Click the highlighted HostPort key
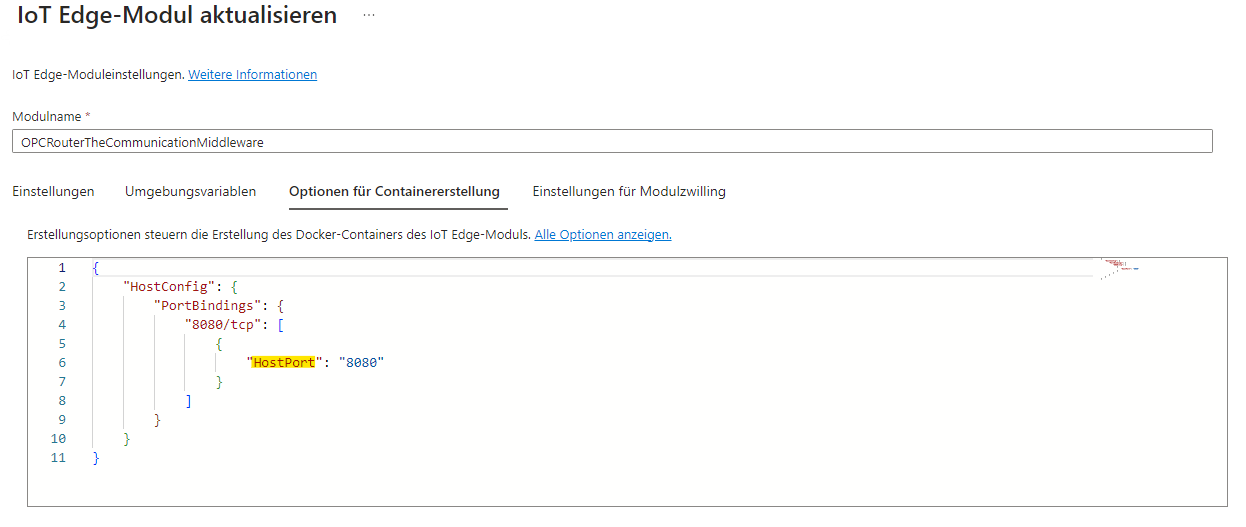Screen dimensions: 1246x527 [284, 363]
